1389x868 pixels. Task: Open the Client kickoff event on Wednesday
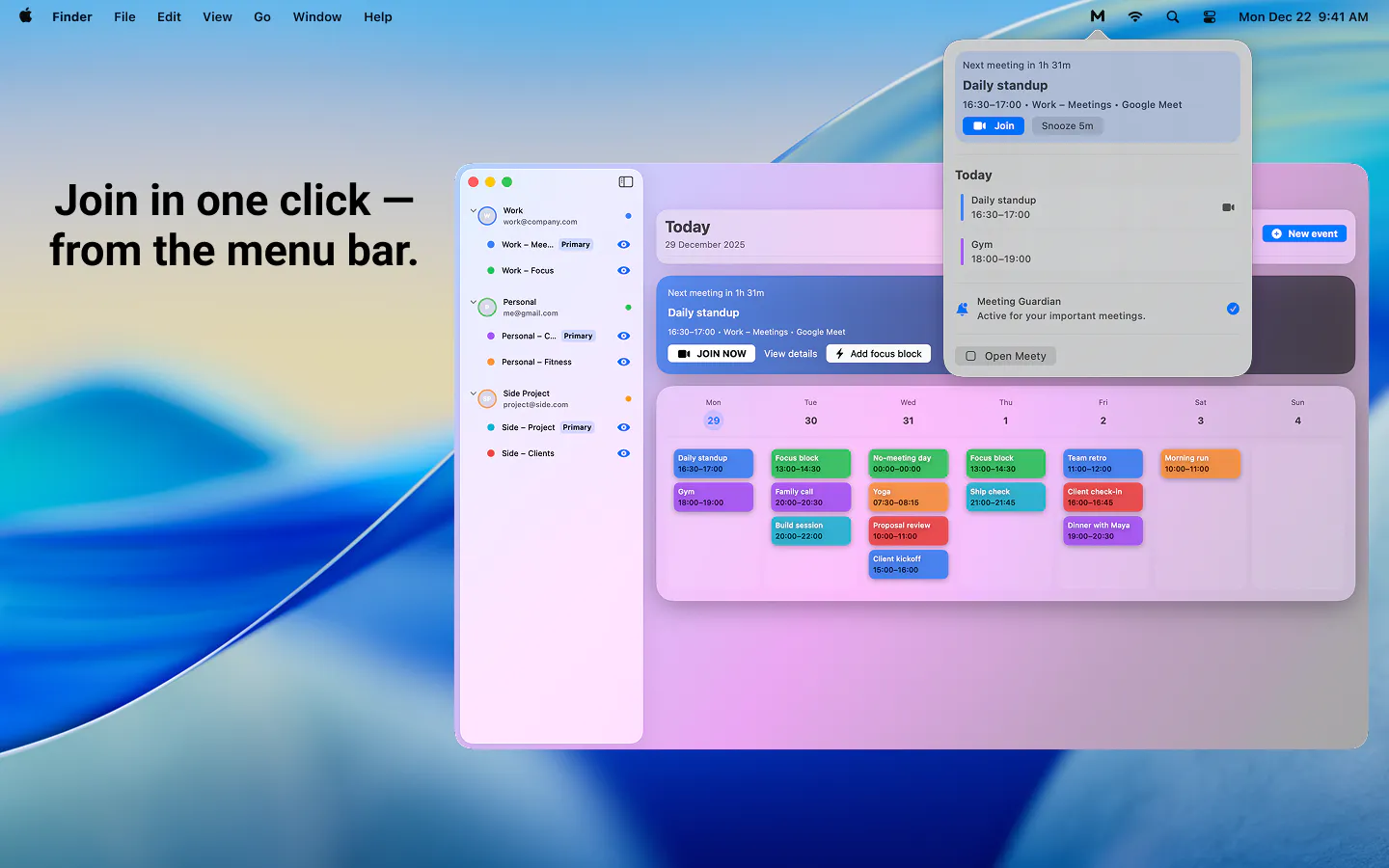pyautogui.click(x=908, y=564)
